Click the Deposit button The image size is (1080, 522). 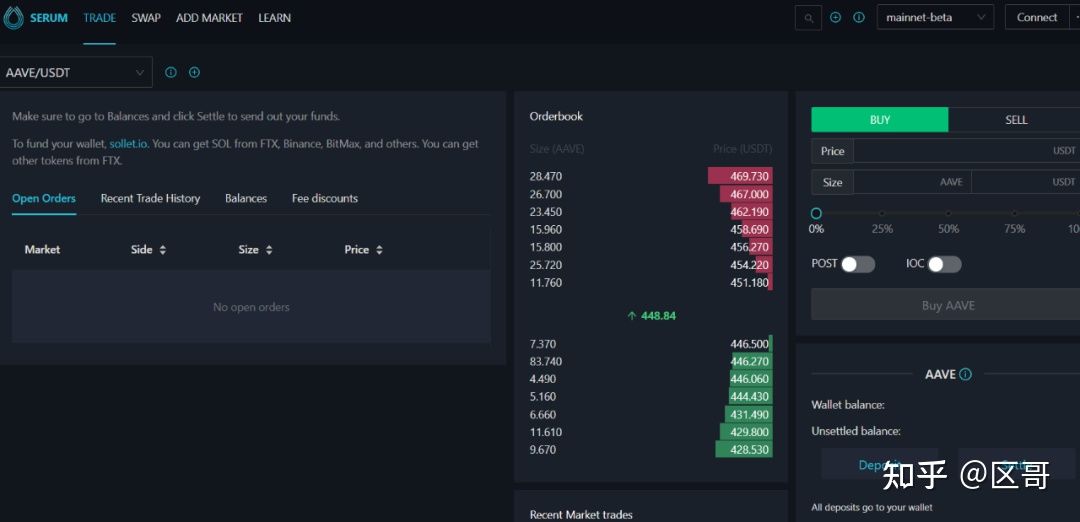coord(880,466)
